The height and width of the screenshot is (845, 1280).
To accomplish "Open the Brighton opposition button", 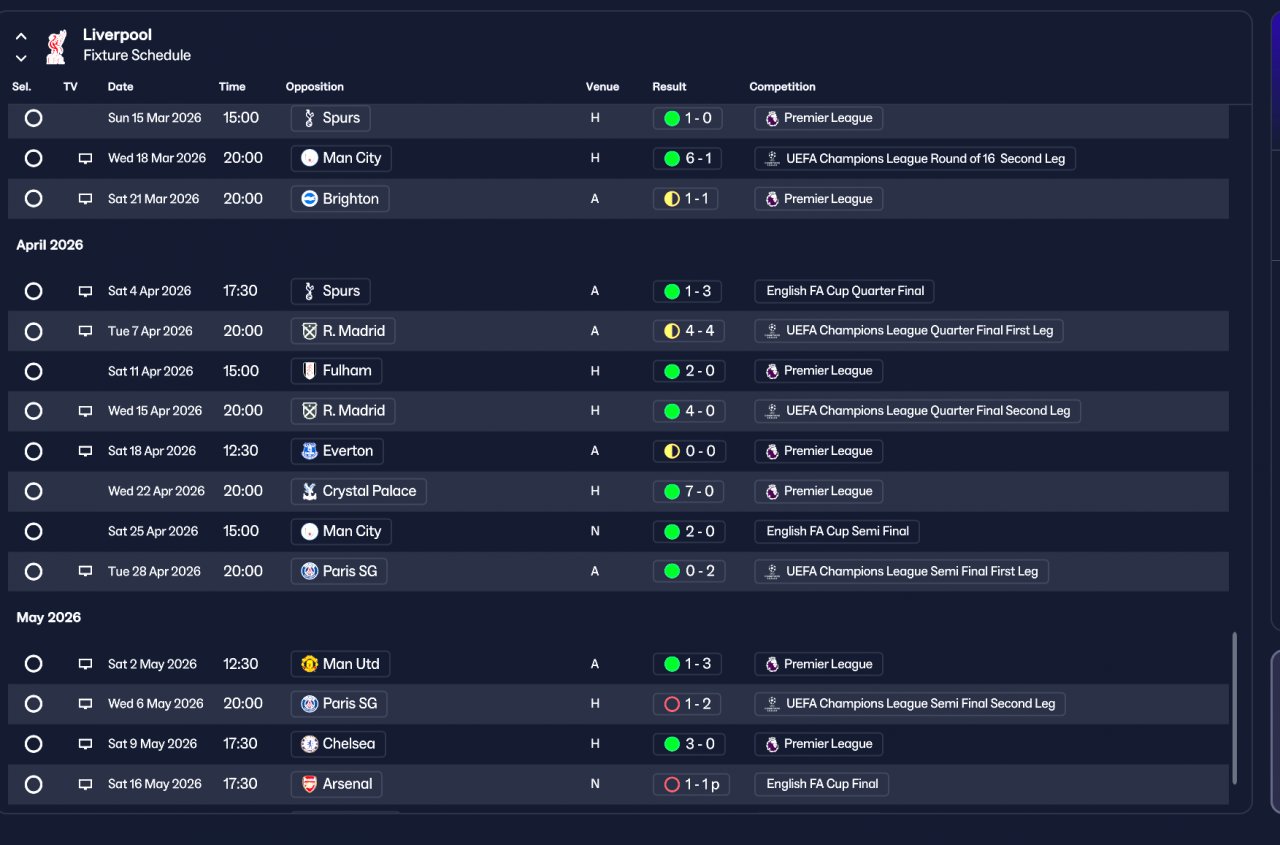I will point(340,199).
